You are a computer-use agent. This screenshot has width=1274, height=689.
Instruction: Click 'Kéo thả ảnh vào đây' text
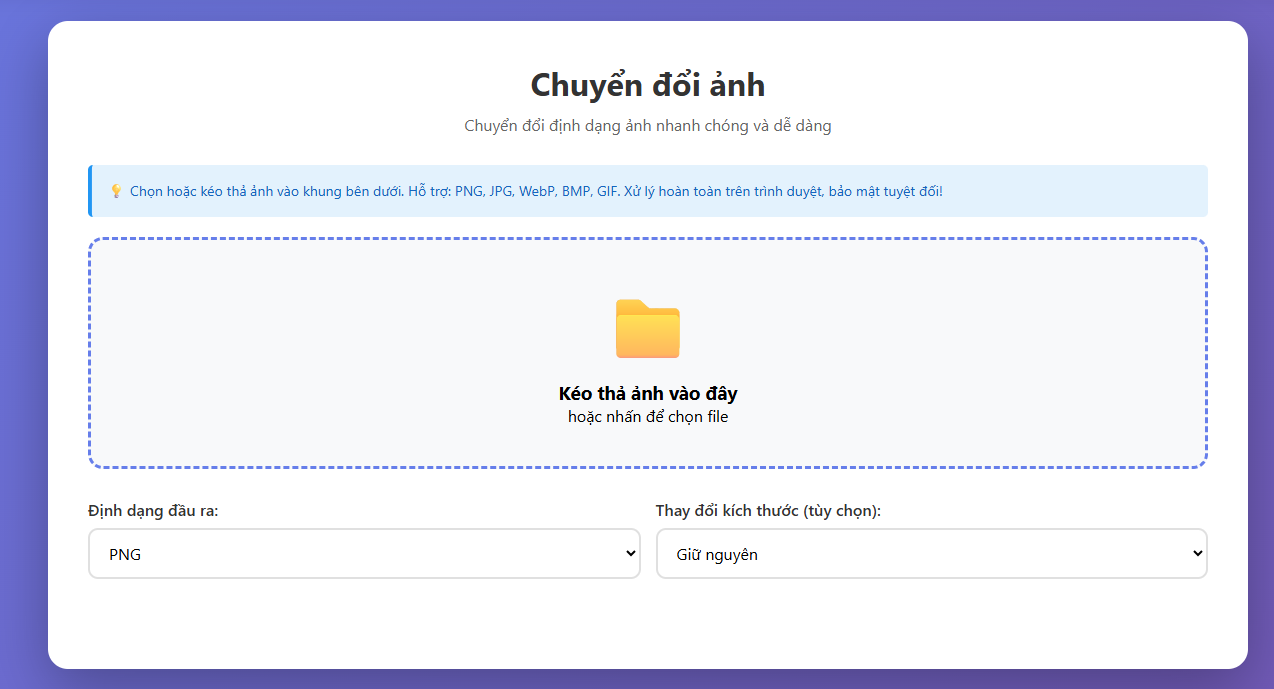(x=647, y=393)
